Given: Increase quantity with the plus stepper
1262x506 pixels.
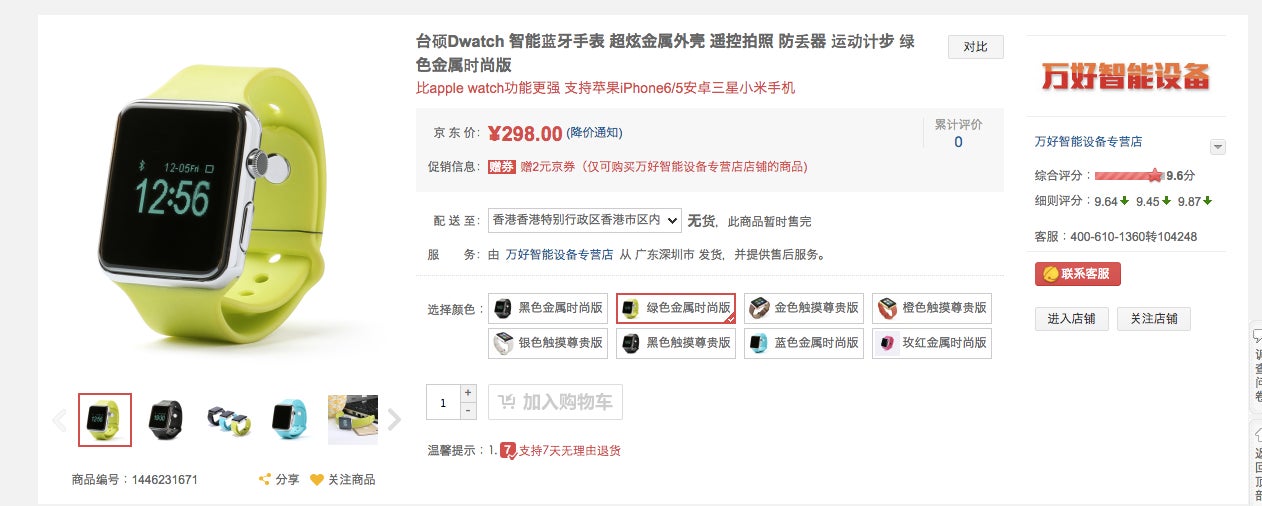Looking at the screenshot, I should click(x=468, y=393).
